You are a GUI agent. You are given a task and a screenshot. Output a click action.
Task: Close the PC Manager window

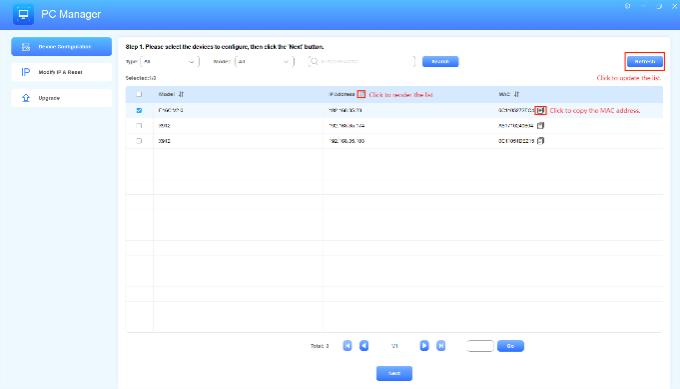tap(675, 6)
